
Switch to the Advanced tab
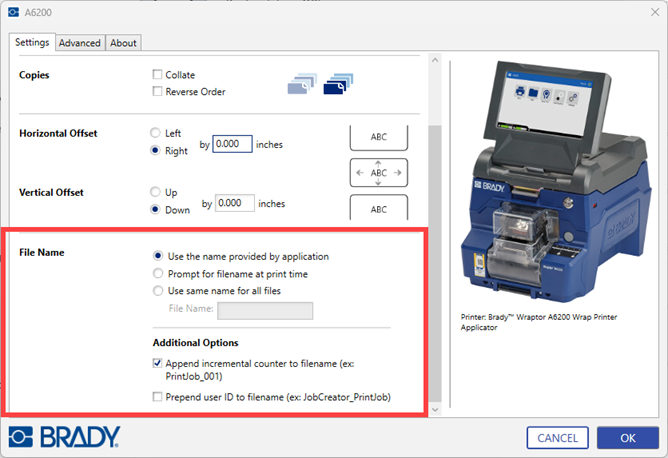click(x=80, y=43)
